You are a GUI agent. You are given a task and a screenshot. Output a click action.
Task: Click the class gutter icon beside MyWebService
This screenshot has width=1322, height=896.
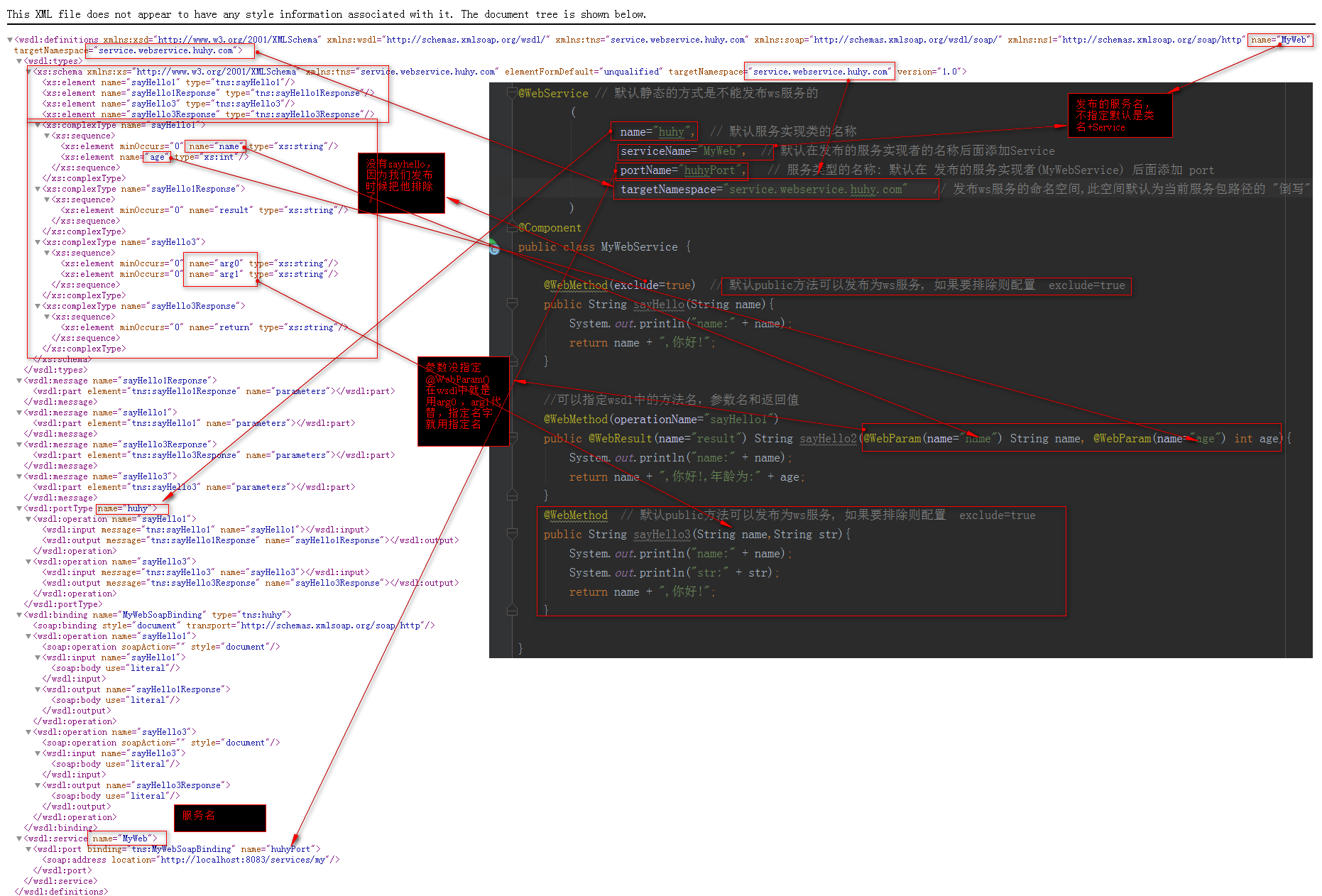(495, 248)
